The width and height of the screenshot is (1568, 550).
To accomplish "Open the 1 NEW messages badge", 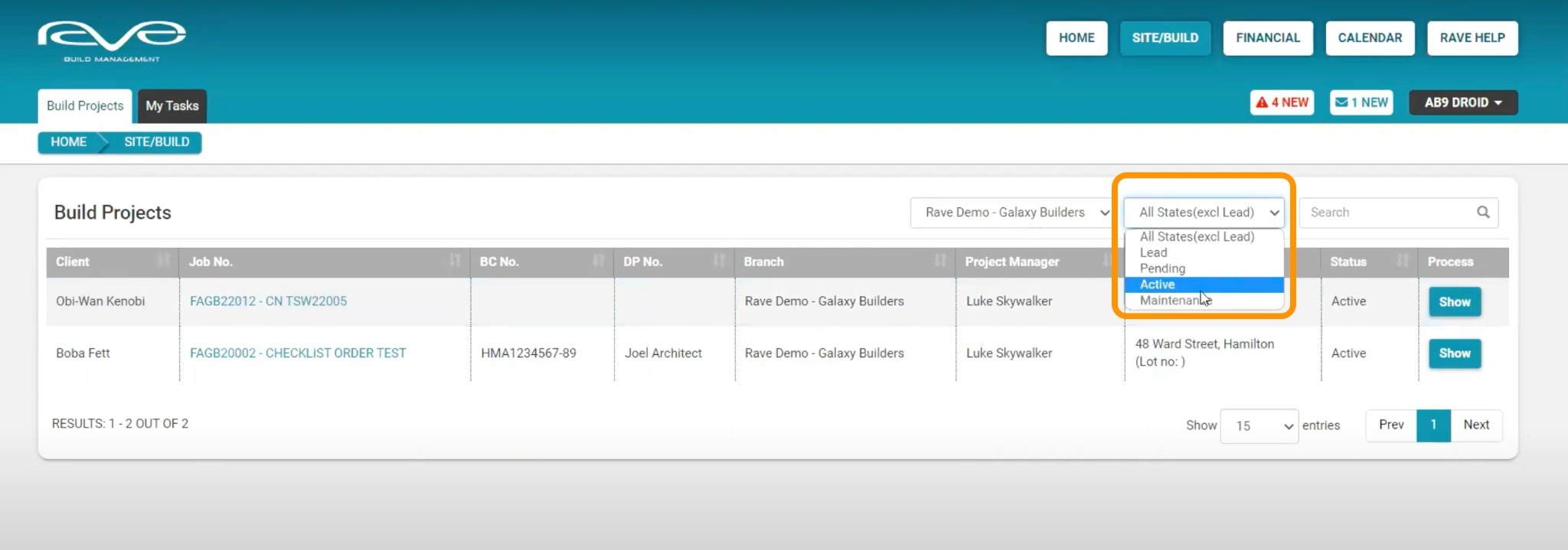I will (x=1361, y=103).
